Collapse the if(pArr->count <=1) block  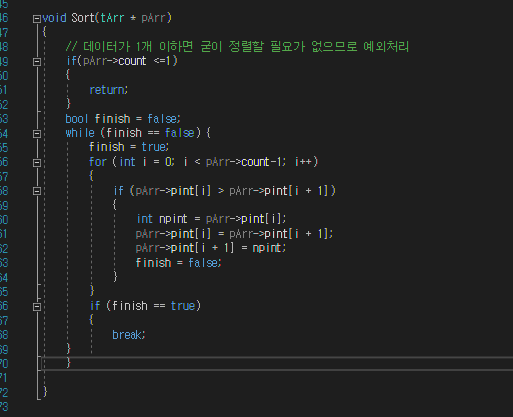pyautogui.click(x=37, y=62)
